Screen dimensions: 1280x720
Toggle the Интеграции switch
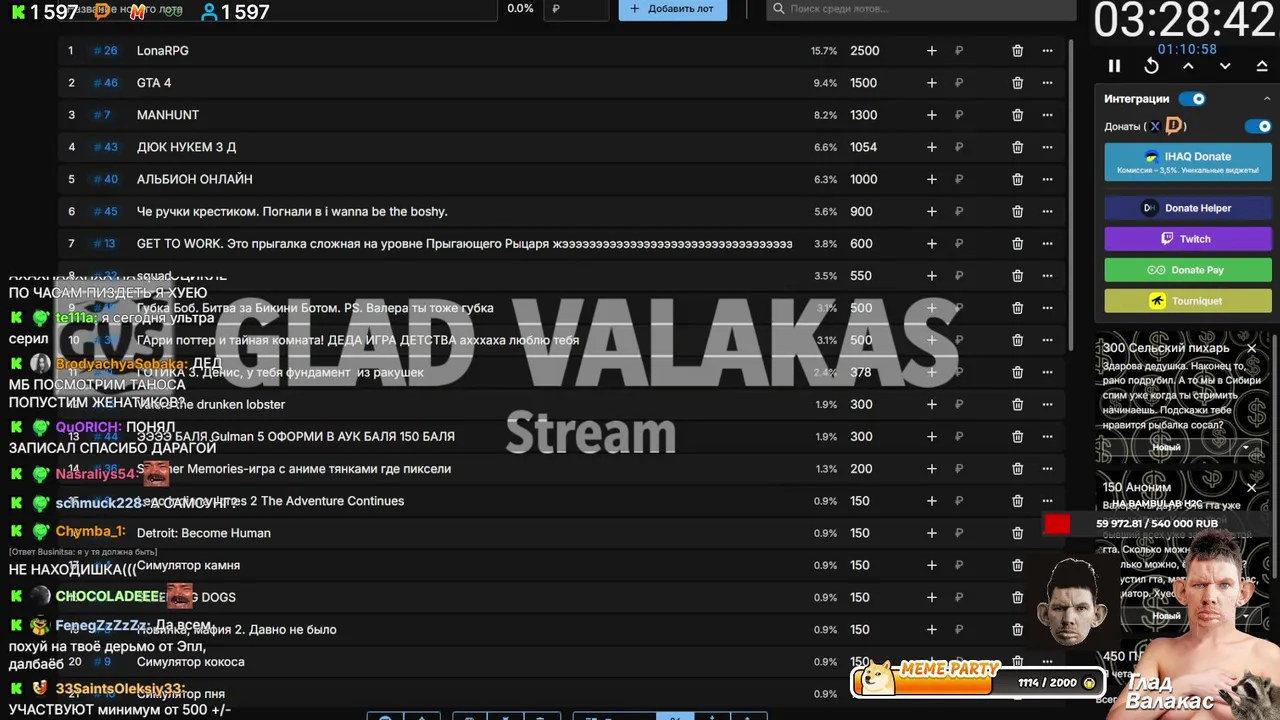click(1192, 99)
